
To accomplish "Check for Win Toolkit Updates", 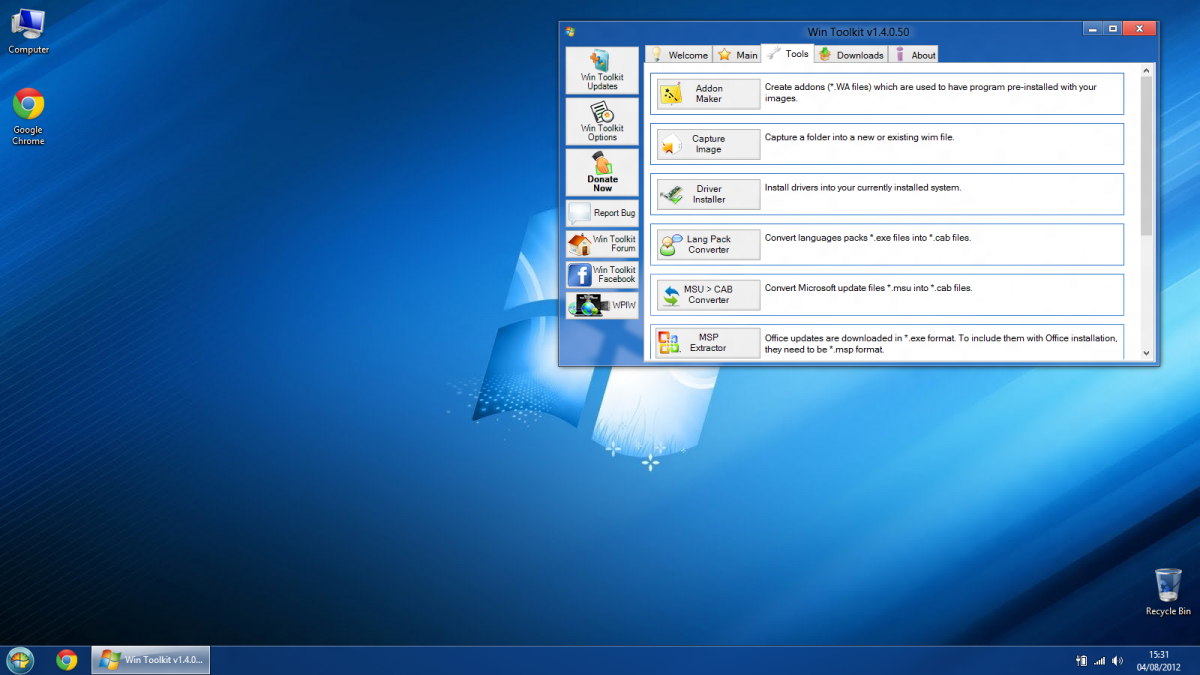I will 602,71.
